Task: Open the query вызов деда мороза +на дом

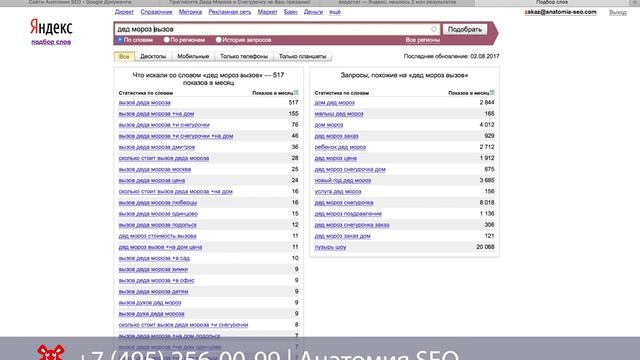Action: [156, 114]
